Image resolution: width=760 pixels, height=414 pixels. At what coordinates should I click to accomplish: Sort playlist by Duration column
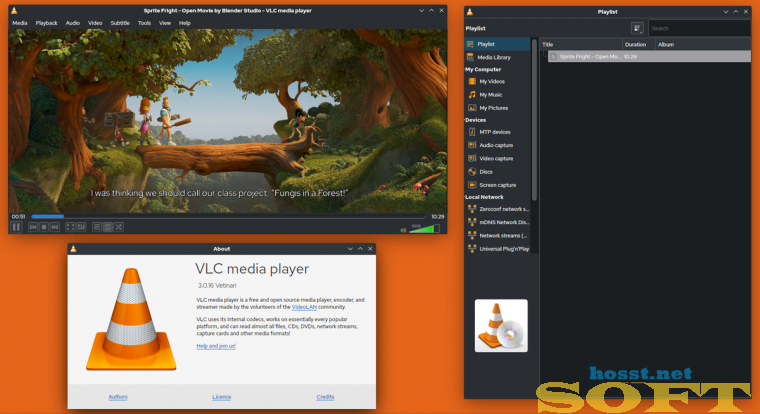pyautogui.click(x=639, y=44)
